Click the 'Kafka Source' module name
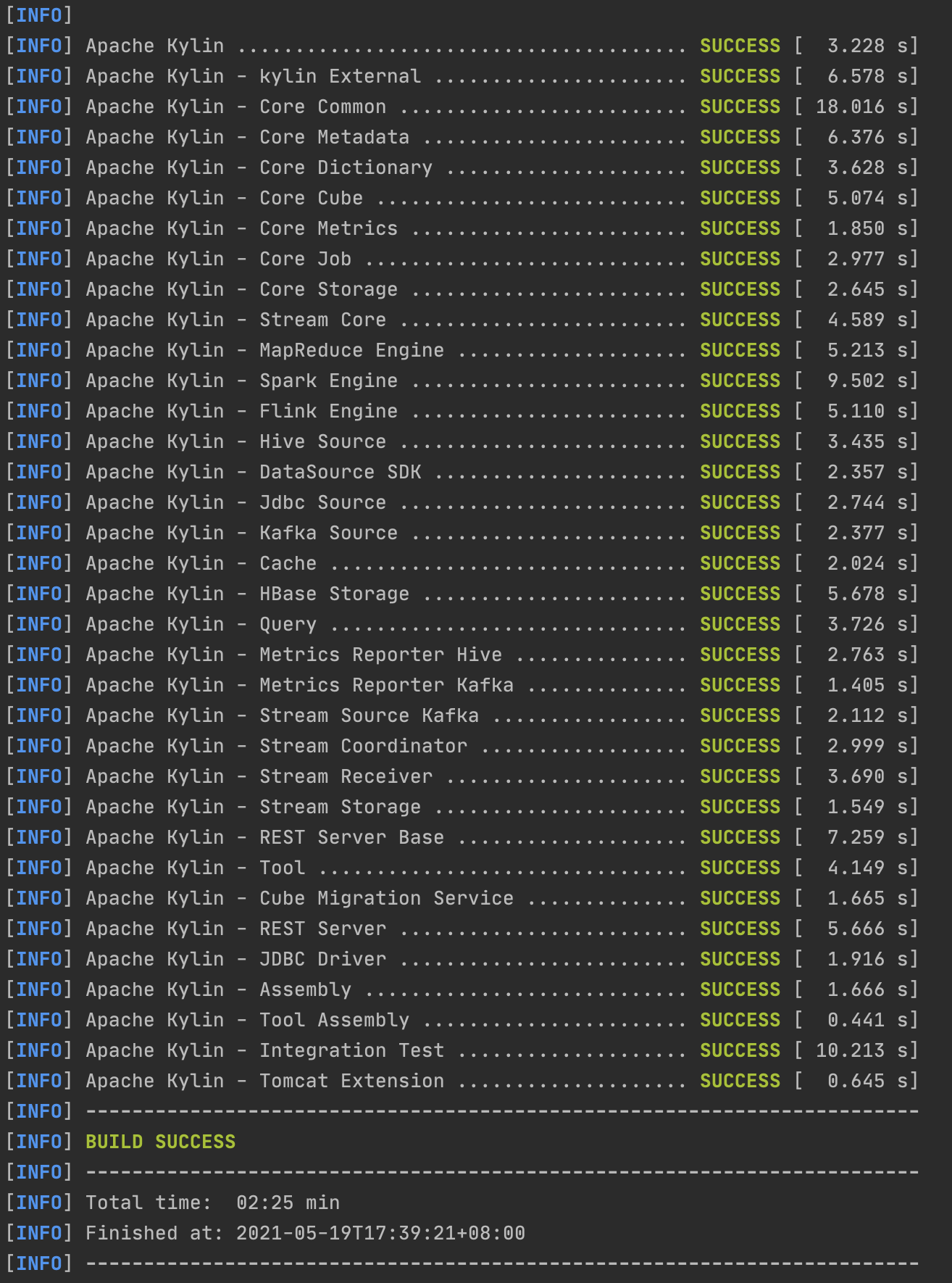This screenshot has height=1283, width=952. point(329,533)
